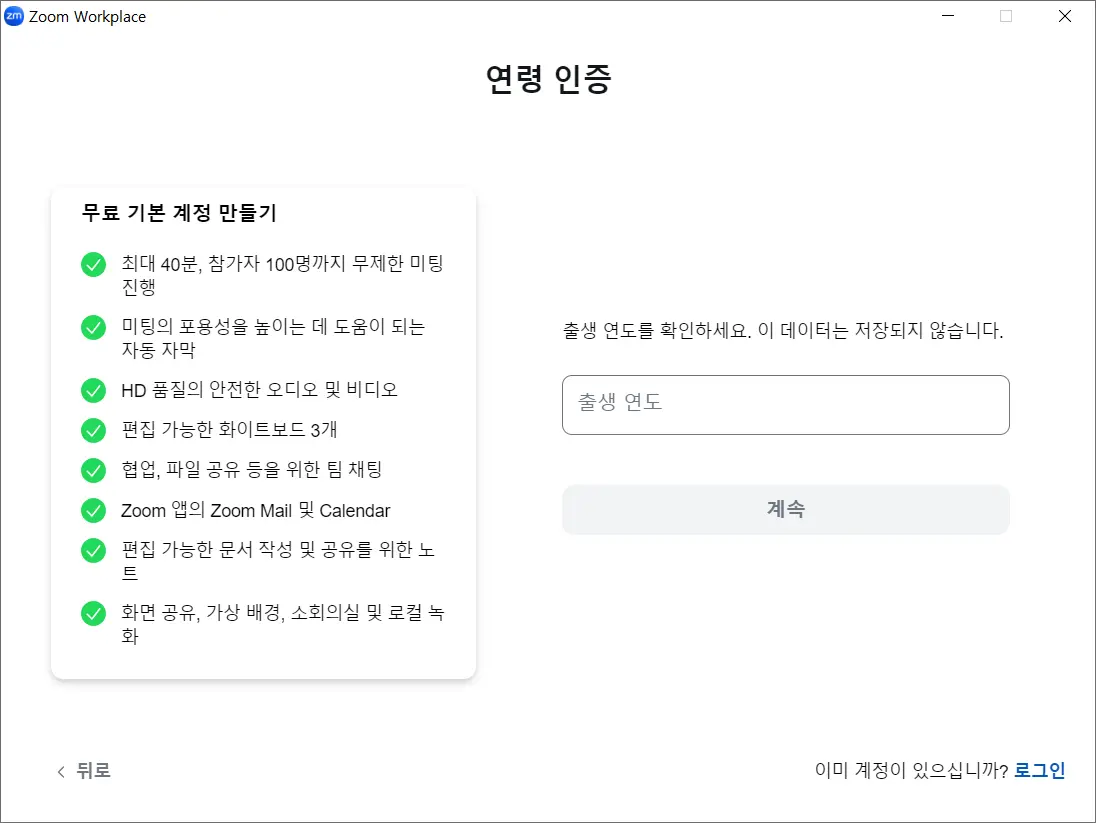The image size is (1096, 823).
Task: Minimize the Zoom Workplace window
Action: click(946, 16)
